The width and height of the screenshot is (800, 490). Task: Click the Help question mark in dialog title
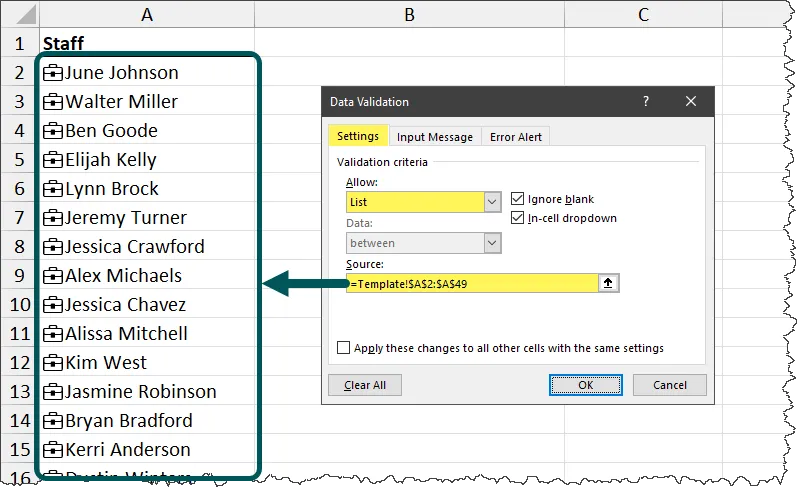(647, 101)
